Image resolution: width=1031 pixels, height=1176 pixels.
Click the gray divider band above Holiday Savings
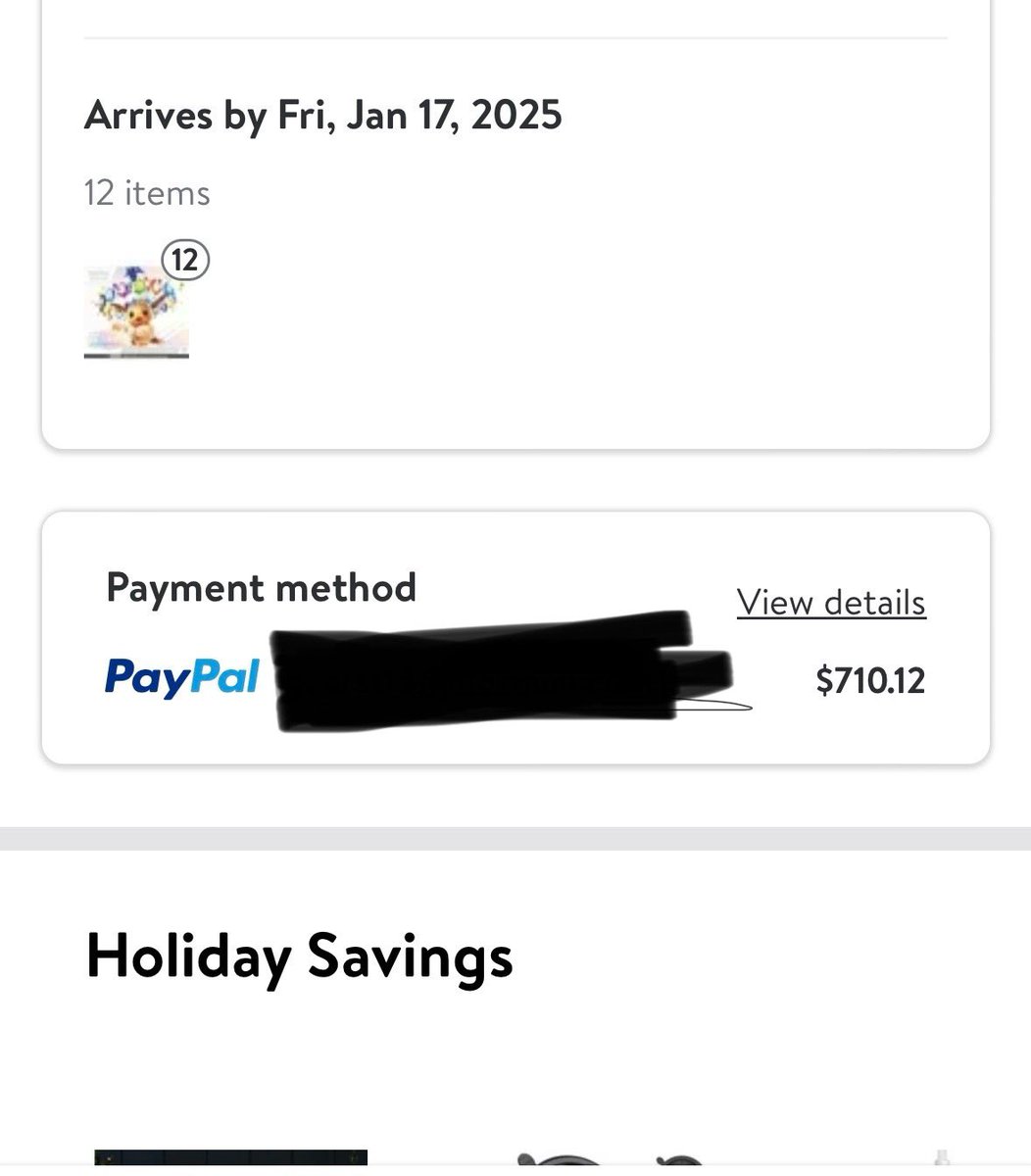click(515, 839)
